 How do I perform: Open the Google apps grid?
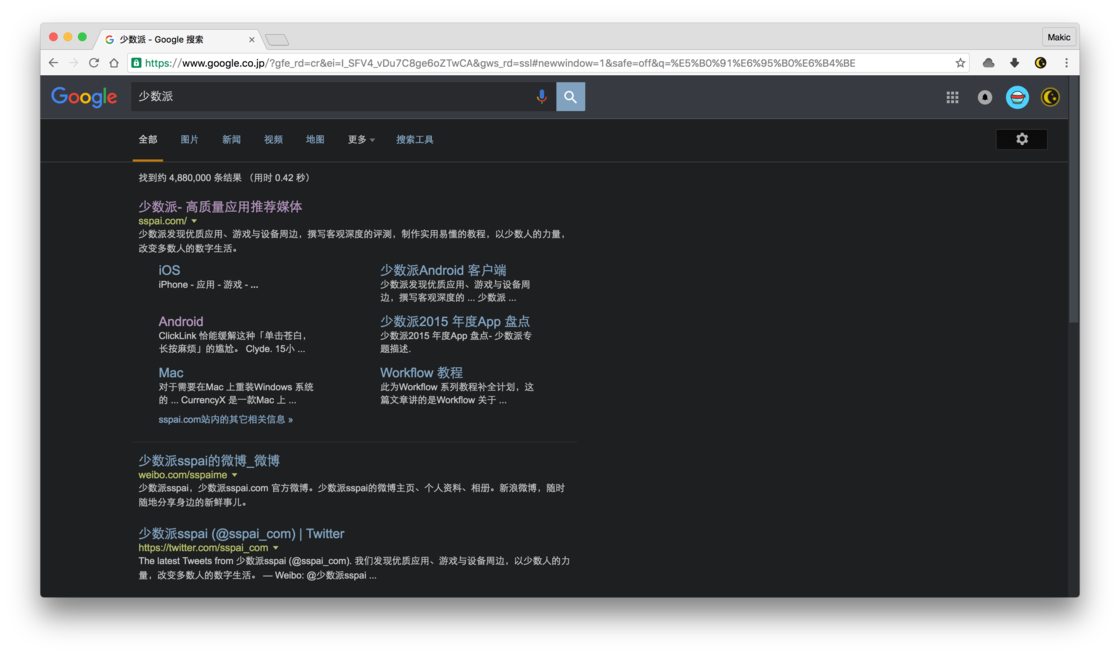click(952, 97)
